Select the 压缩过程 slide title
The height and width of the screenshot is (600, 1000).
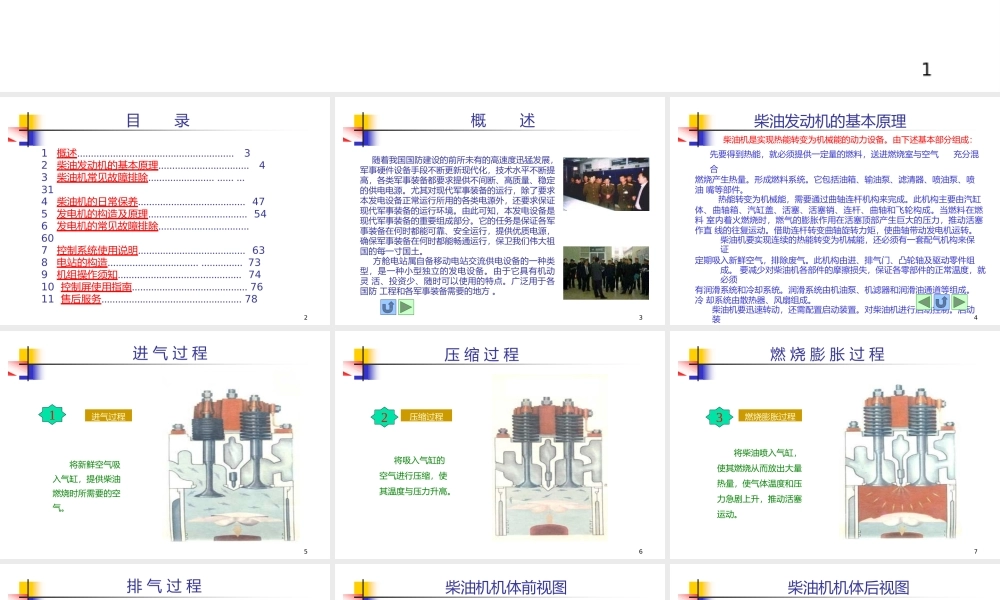click(x=482, y=355)
